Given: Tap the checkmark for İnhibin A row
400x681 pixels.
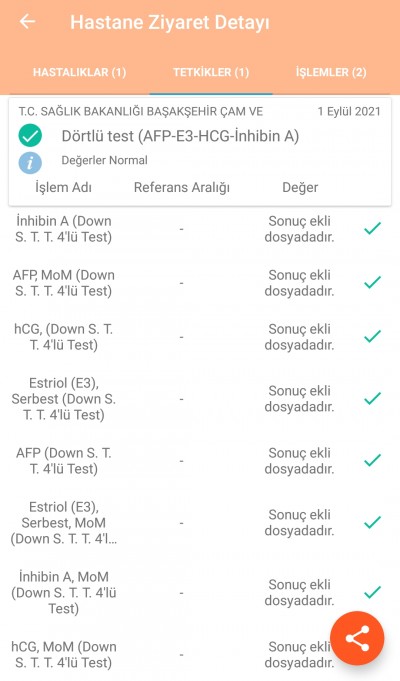Looking at the screenshot, I should click(x=372, y=228).
